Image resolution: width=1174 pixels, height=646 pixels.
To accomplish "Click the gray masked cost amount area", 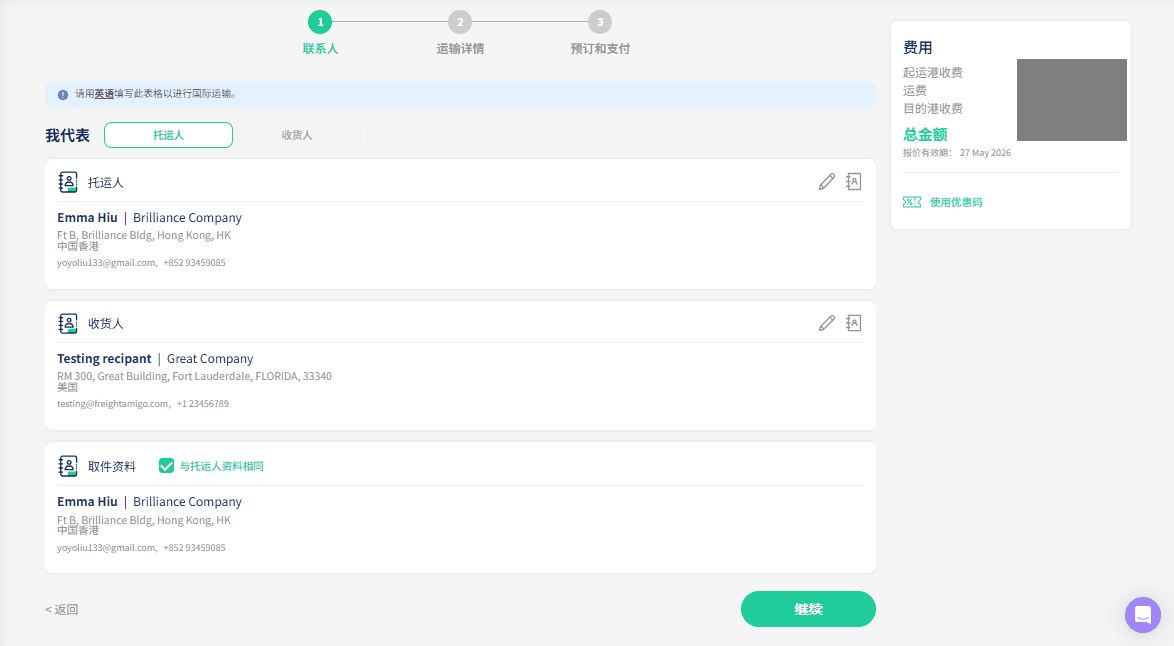I will pyautogui.click(x=1071, y=100).
